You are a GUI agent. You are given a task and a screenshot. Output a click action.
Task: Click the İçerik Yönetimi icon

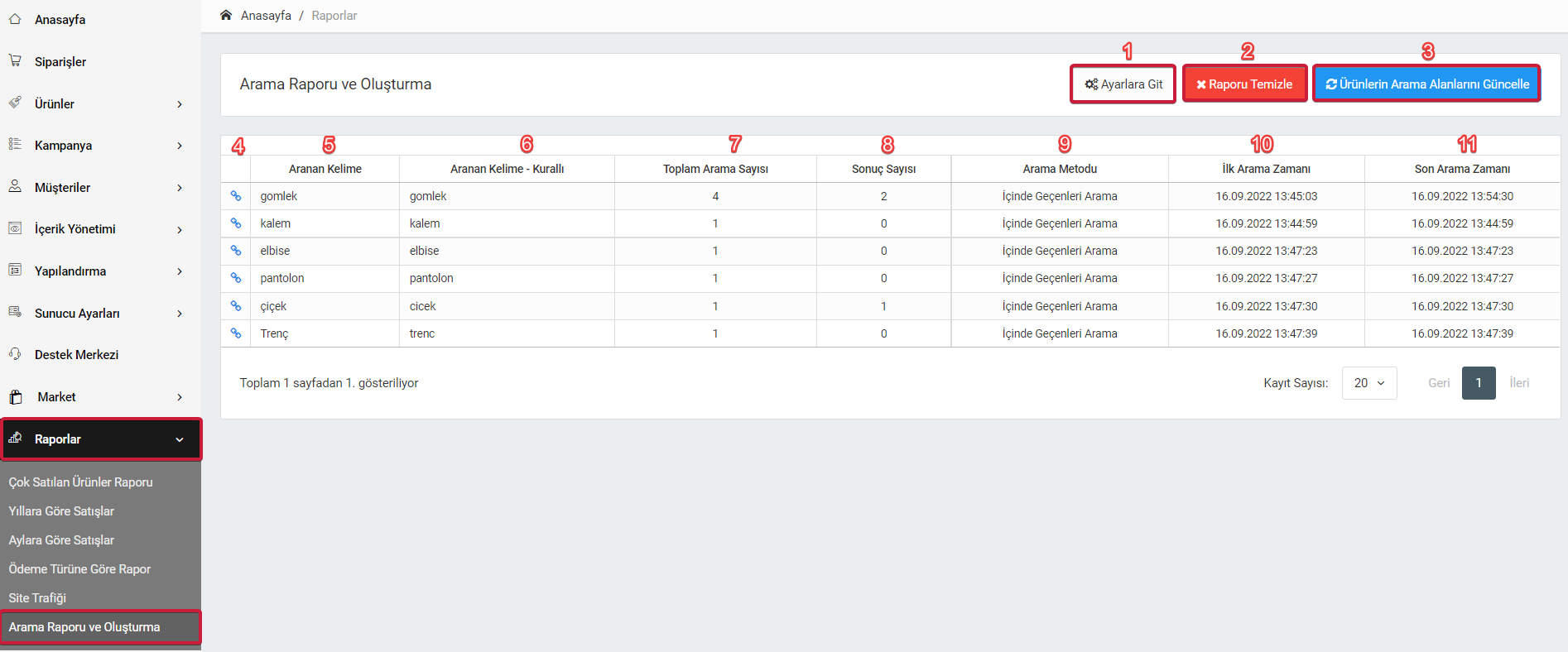click(x=15, y=228)
